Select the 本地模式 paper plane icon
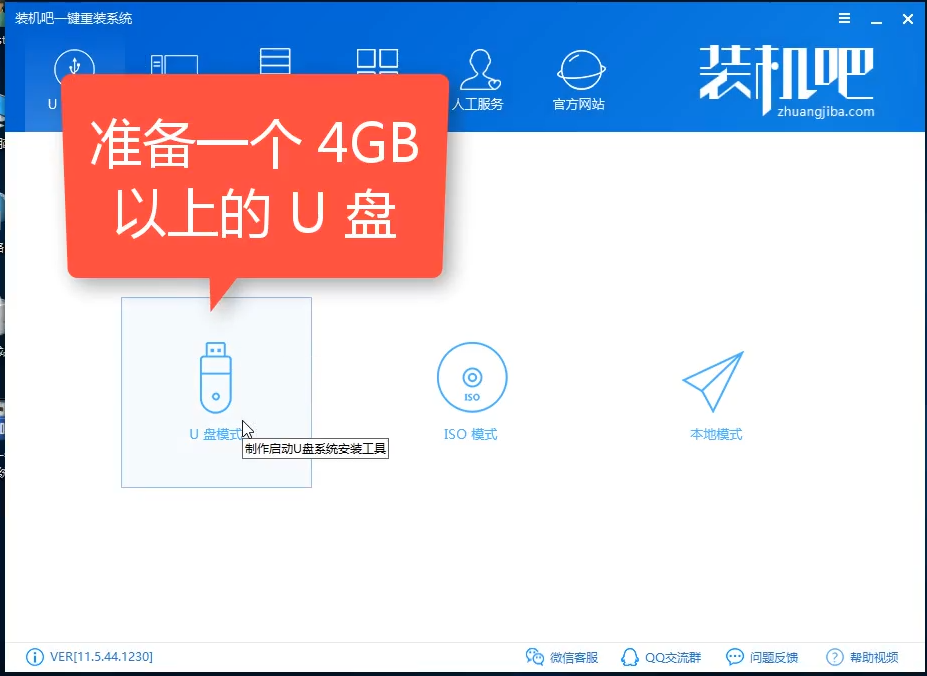The image size is (927, 676). tap(713, 377)
